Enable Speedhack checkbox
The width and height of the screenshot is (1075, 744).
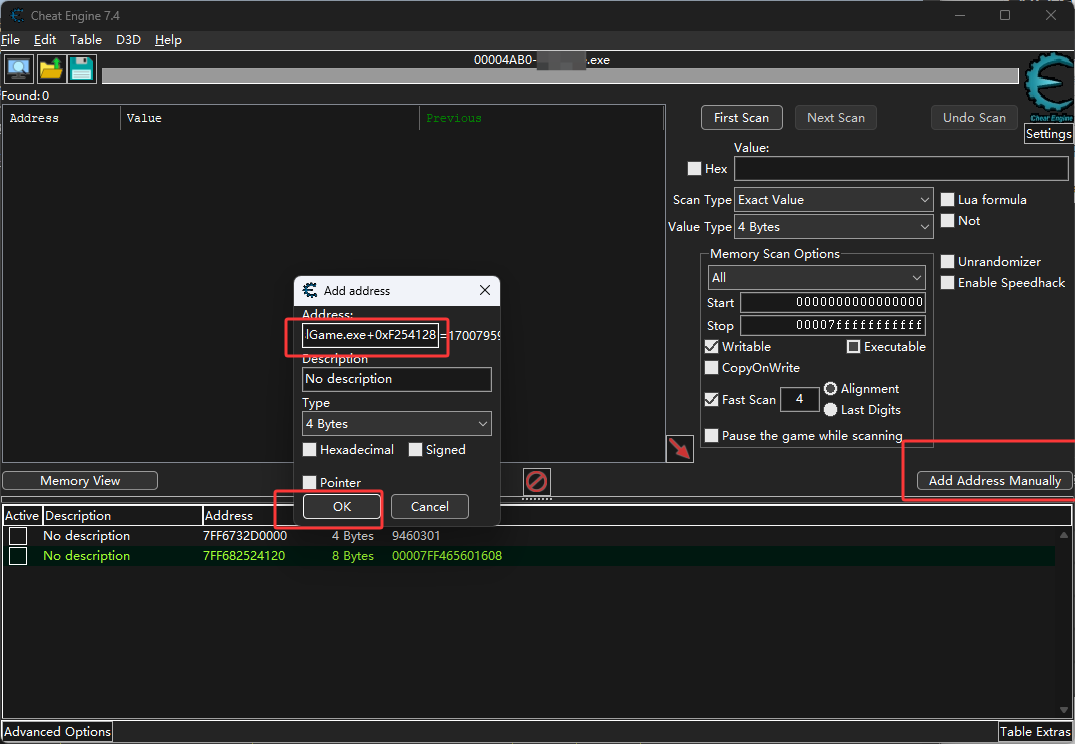pos(947,283)
